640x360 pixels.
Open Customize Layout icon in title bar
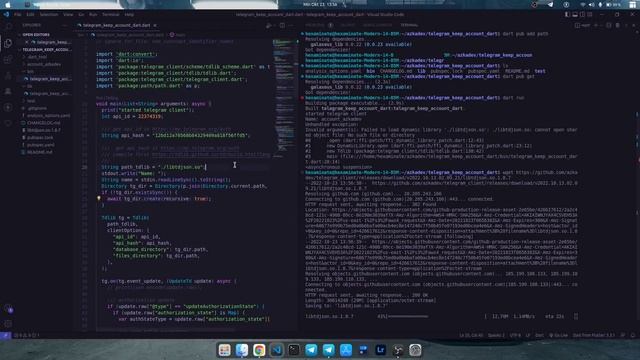(x=589, y=14)
